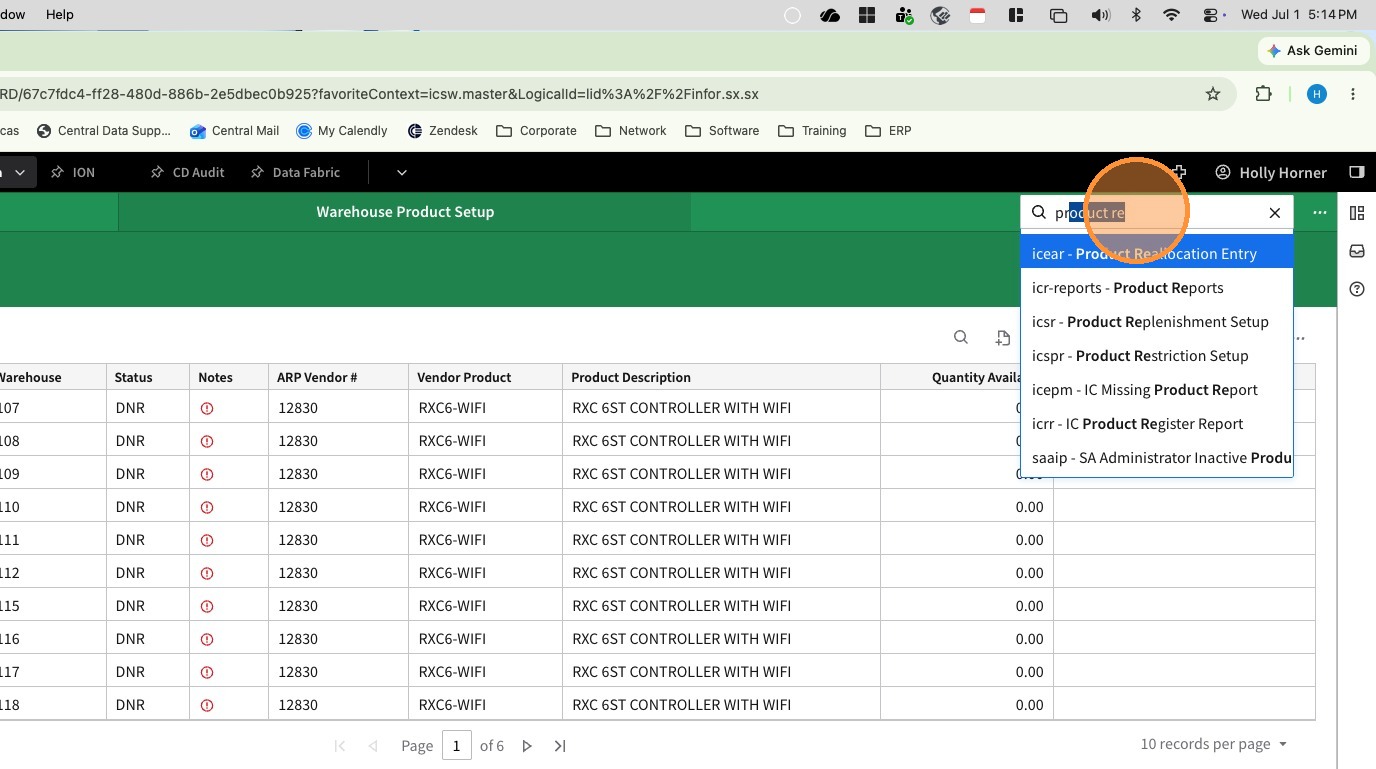Bookmark this page with the star icon
This screenshot has height=769, width=1376.
point(1213,94)
